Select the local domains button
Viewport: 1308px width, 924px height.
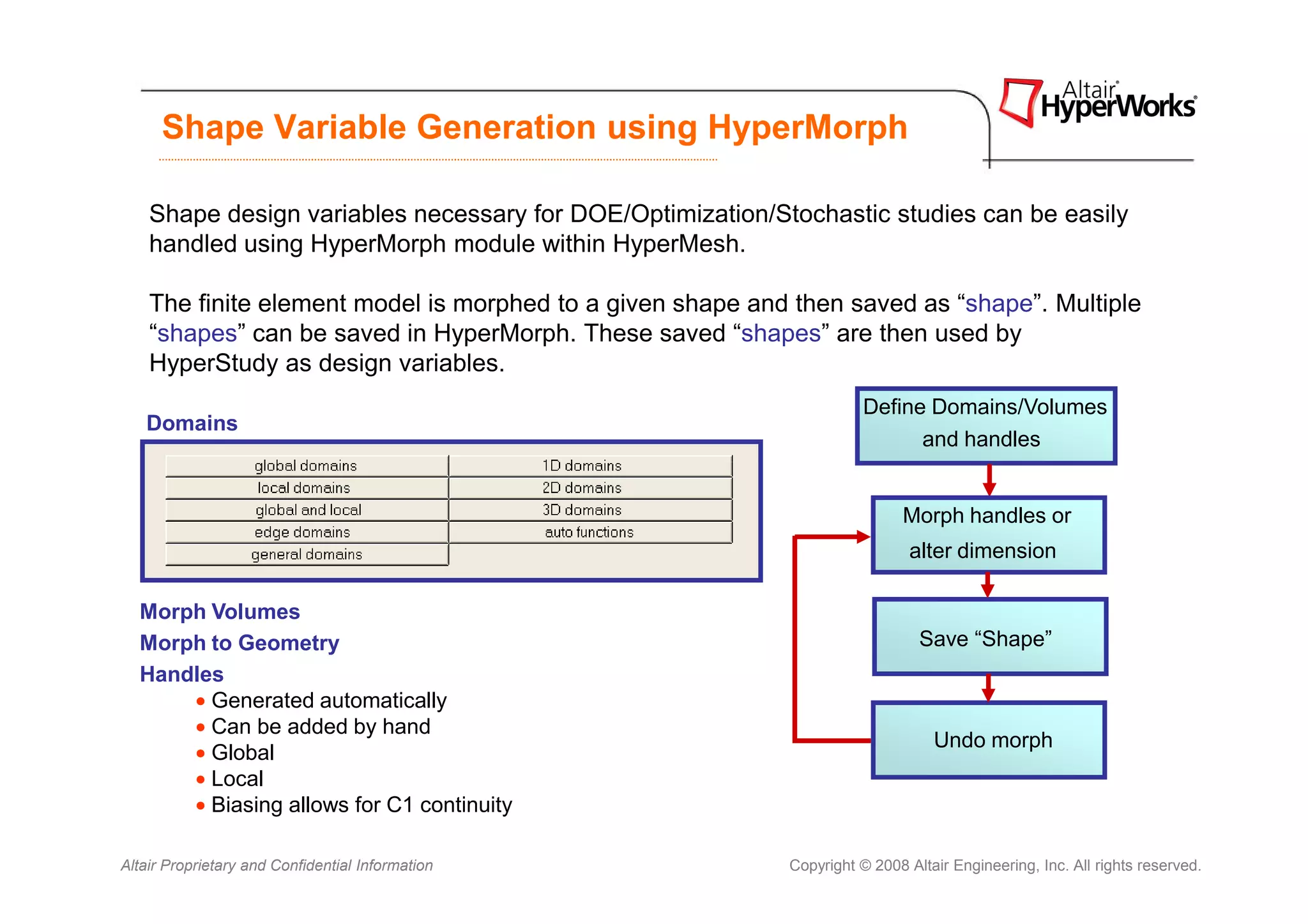coord(307,488)
